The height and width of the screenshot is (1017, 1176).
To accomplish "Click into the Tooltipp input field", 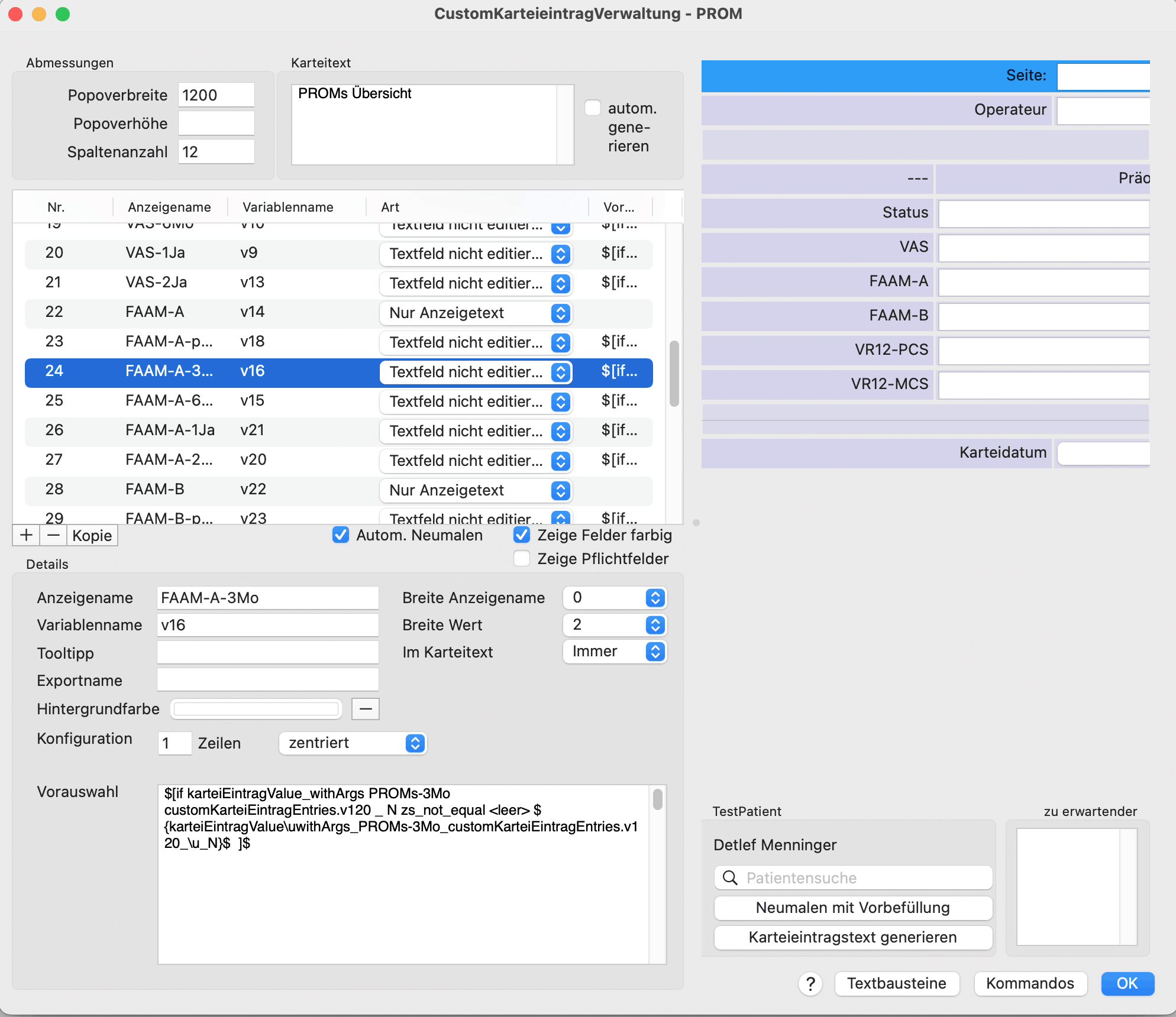I will tap(267, 653).
